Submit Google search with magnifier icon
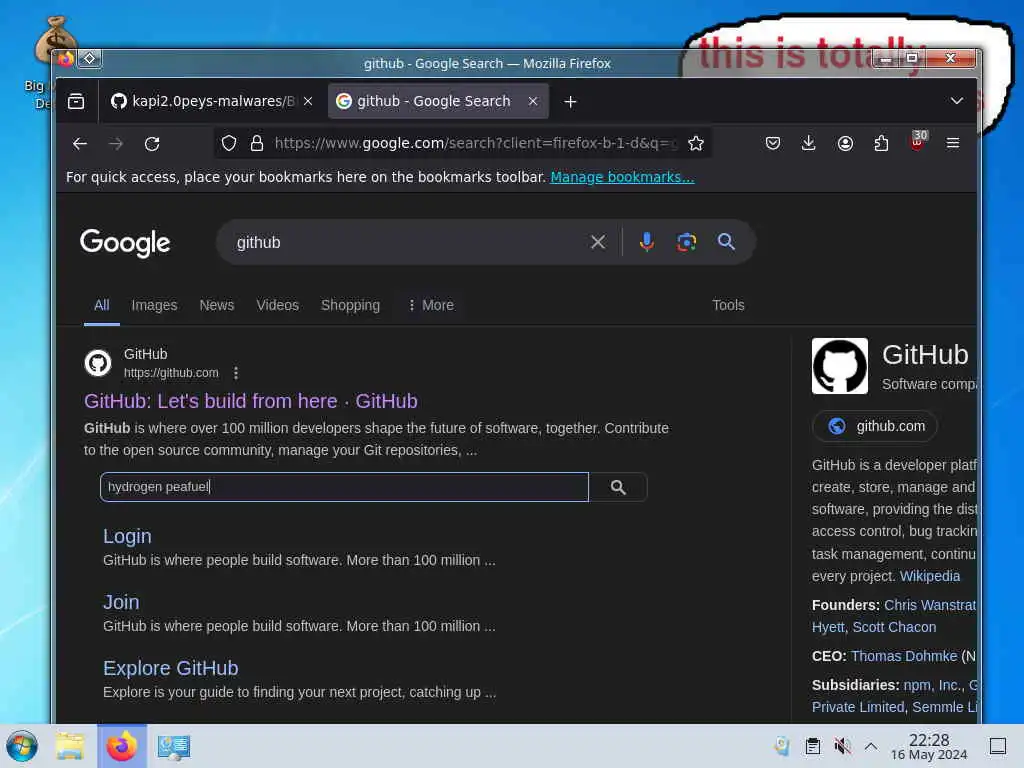The height and width of the screenshot is (768, 1024). (726, 242)
